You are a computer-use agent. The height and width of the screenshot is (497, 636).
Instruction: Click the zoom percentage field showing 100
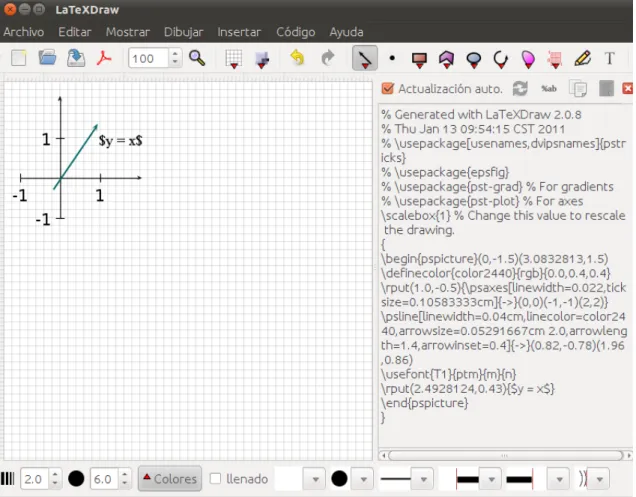click(x=148, y=58)
